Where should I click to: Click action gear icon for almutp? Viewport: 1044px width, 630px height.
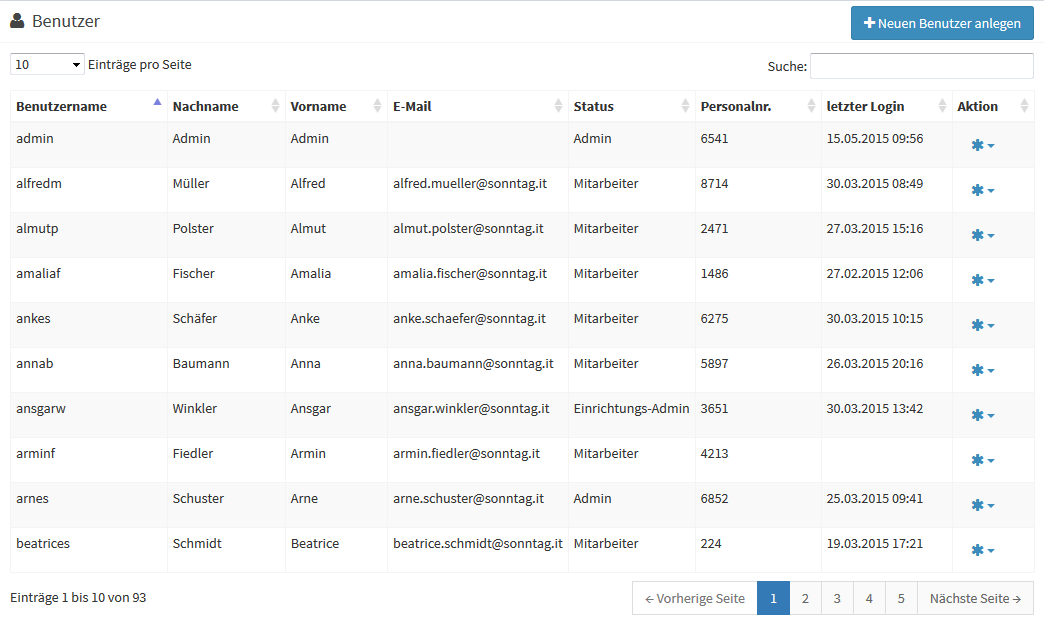(x=982, y=236)
